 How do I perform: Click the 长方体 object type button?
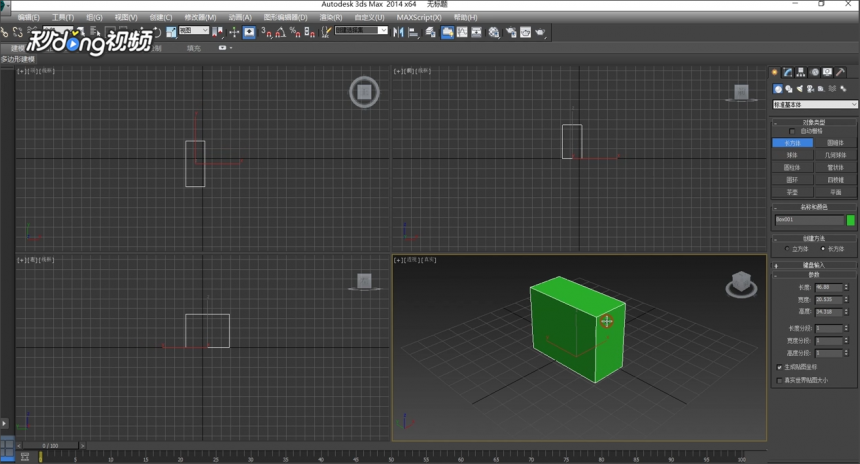(x=793, y=143)
